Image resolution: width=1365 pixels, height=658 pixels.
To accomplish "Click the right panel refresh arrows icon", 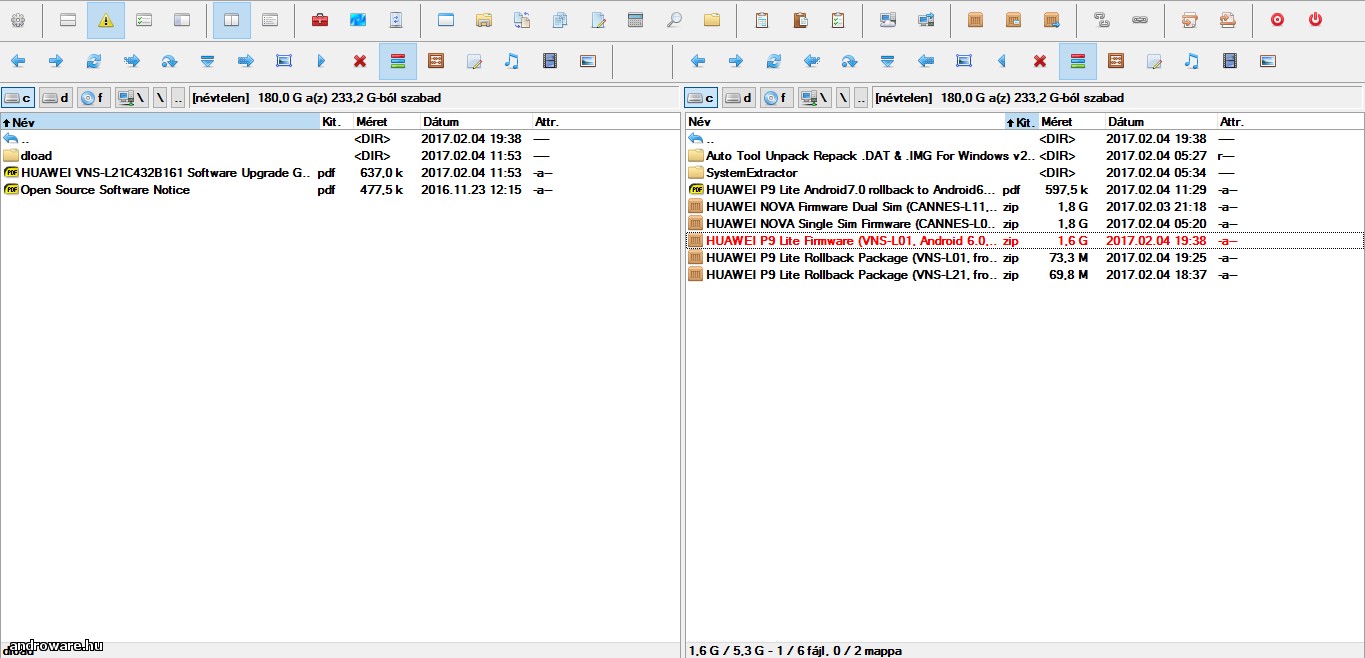I will 774,61.
